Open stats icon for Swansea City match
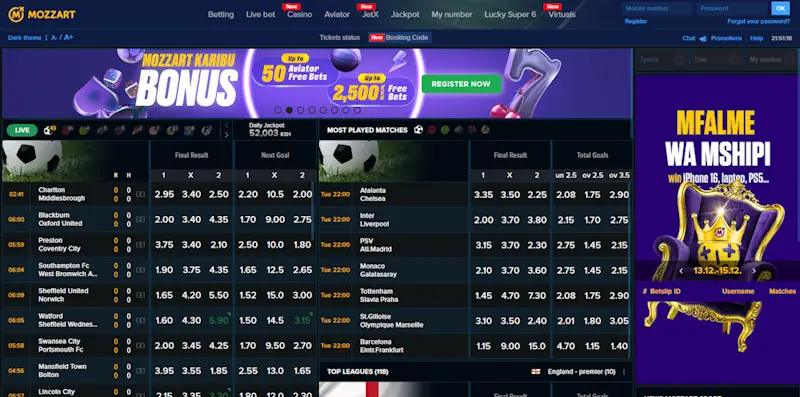The width and height of the screenshot is (800, 397). pyautogui.click(x=140, y=345)
